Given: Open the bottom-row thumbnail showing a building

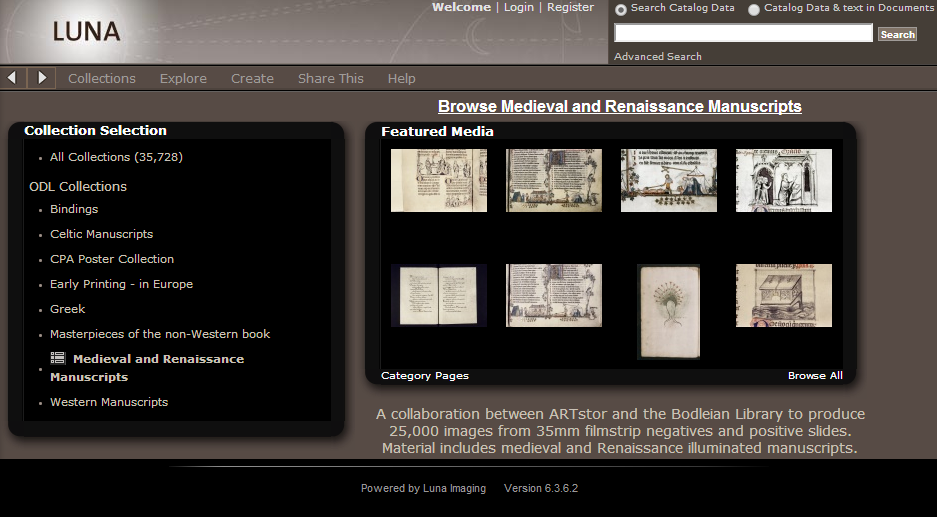Looking at the screenshot, I should click(x=783, y=295).
